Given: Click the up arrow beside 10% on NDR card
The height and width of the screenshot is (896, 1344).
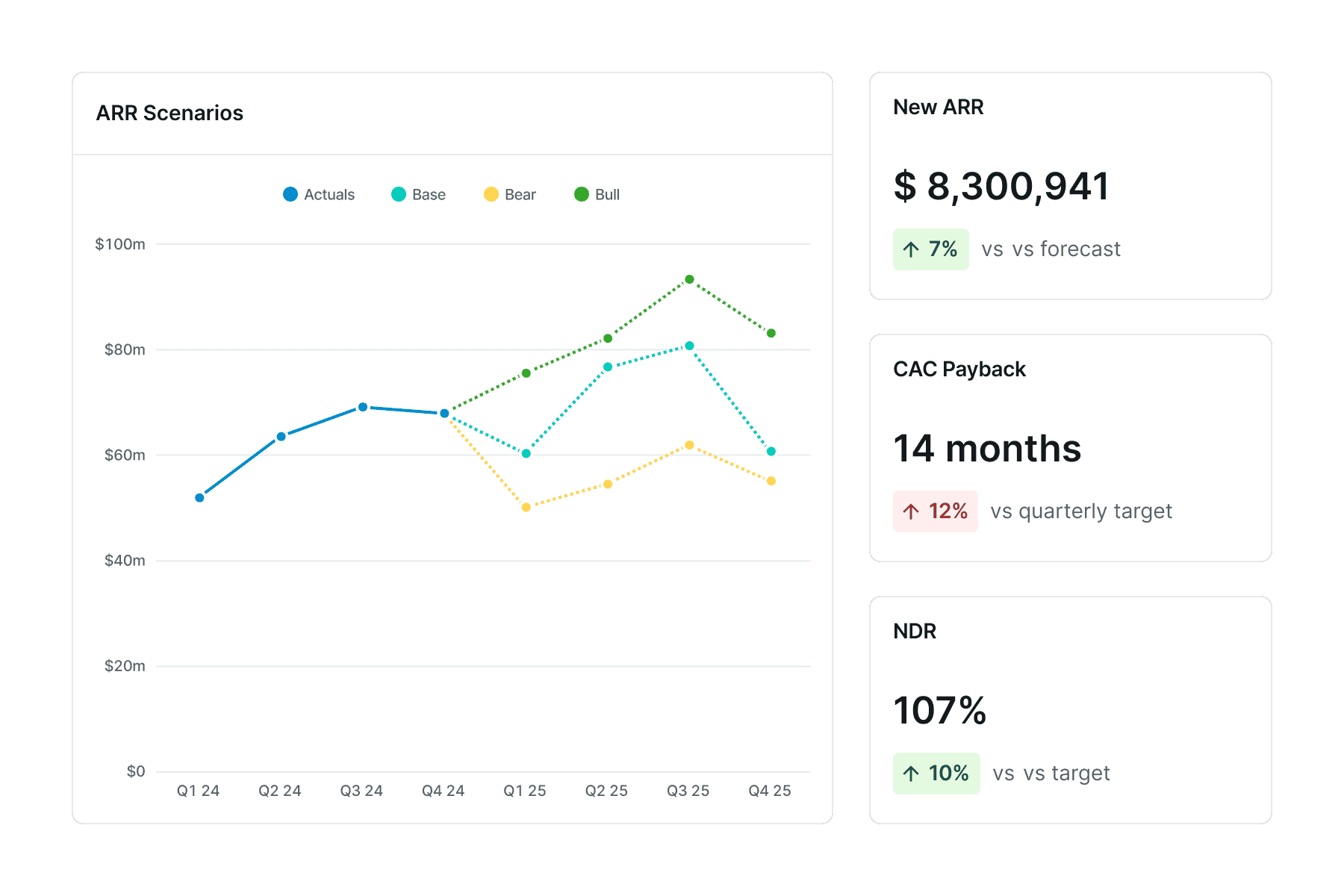Looking at the screenshot, I should pyautogui.click(x=912, y=774).
